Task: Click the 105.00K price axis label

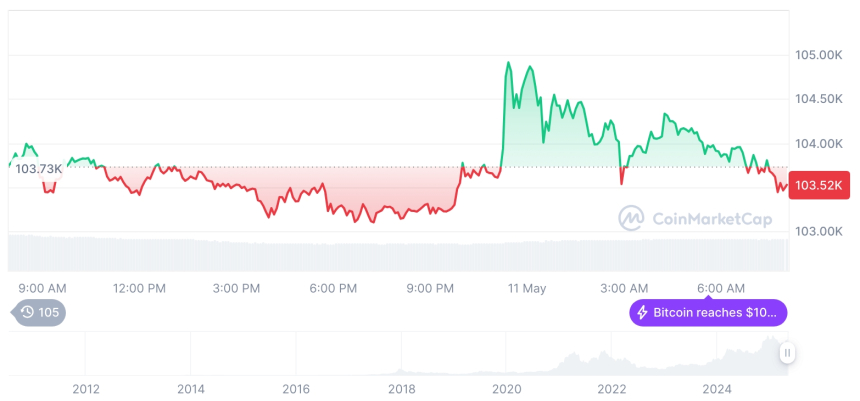Action: click(817, 54)
